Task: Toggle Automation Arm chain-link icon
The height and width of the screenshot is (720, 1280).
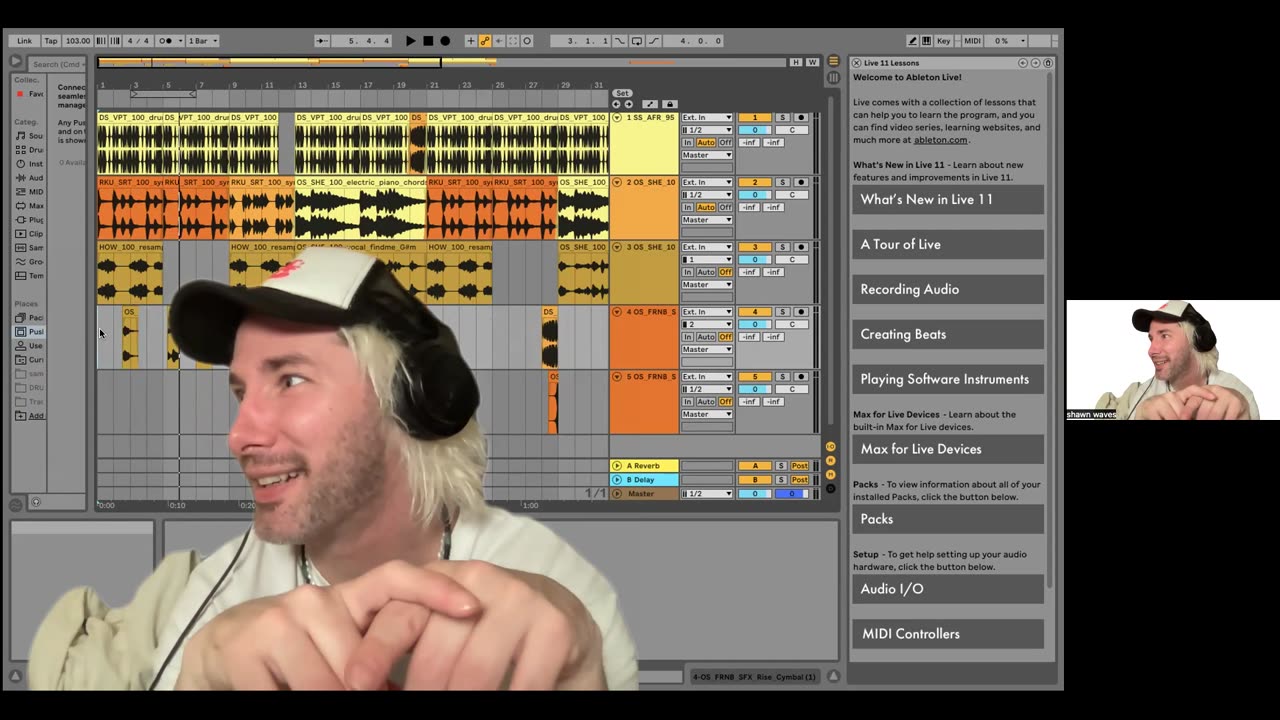Action: (x=484, y=41)
